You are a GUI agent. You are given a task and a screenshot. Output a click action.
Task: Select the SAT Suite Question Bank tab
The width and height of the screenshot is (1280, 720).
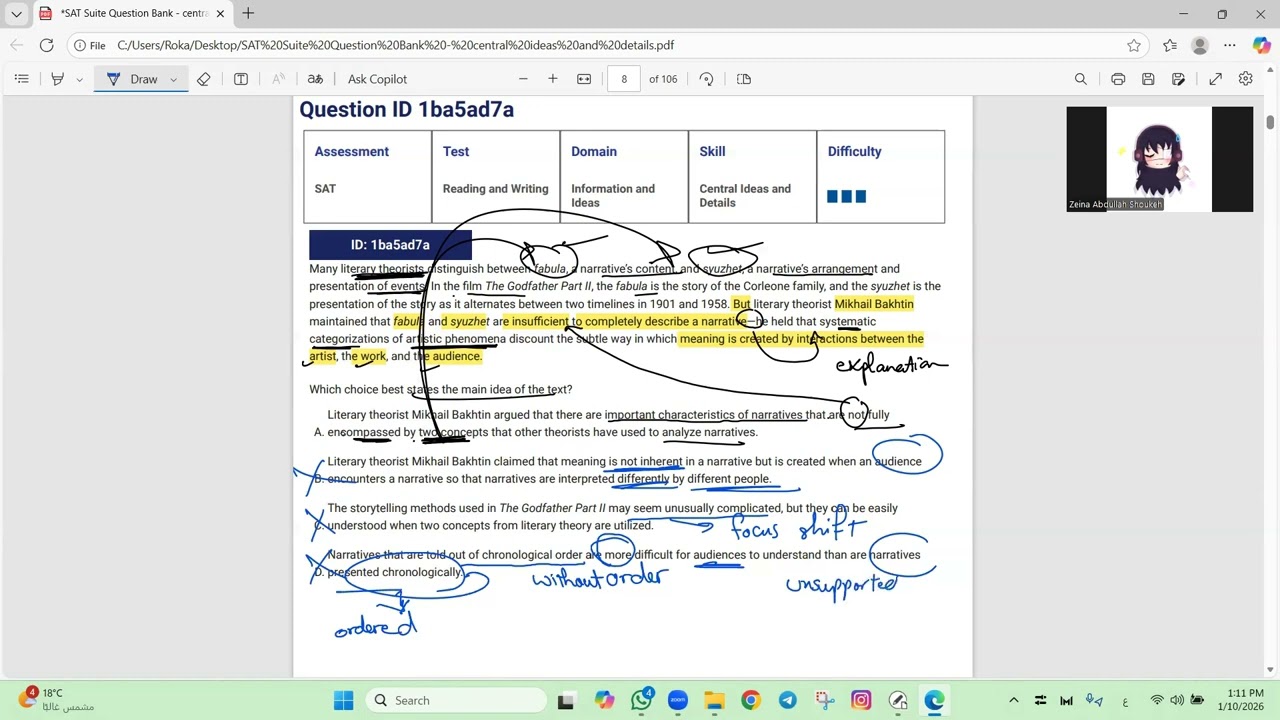point(133,14)
